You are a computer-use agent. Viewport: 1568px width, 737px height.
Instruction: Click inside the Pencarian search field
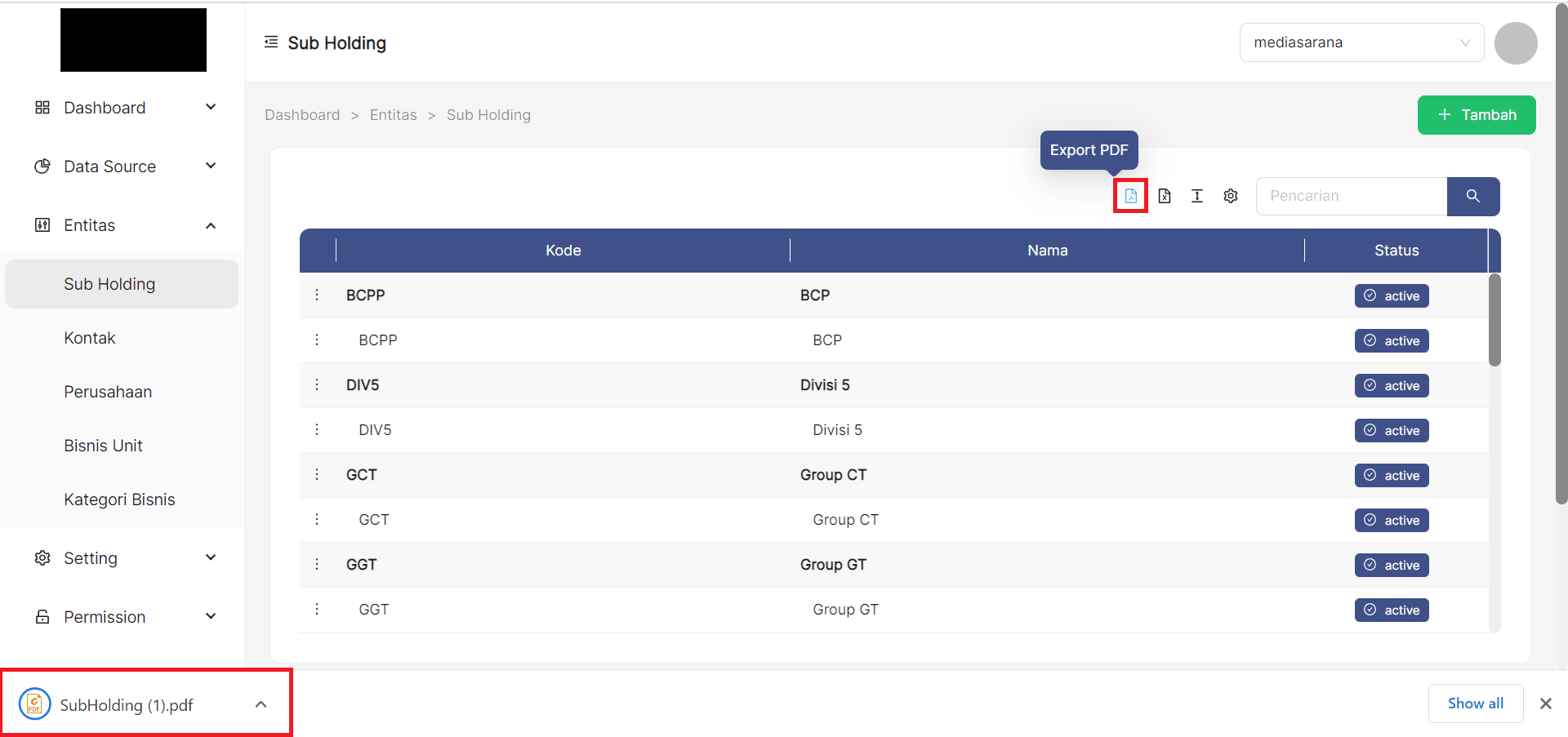tap(1347, 196)
